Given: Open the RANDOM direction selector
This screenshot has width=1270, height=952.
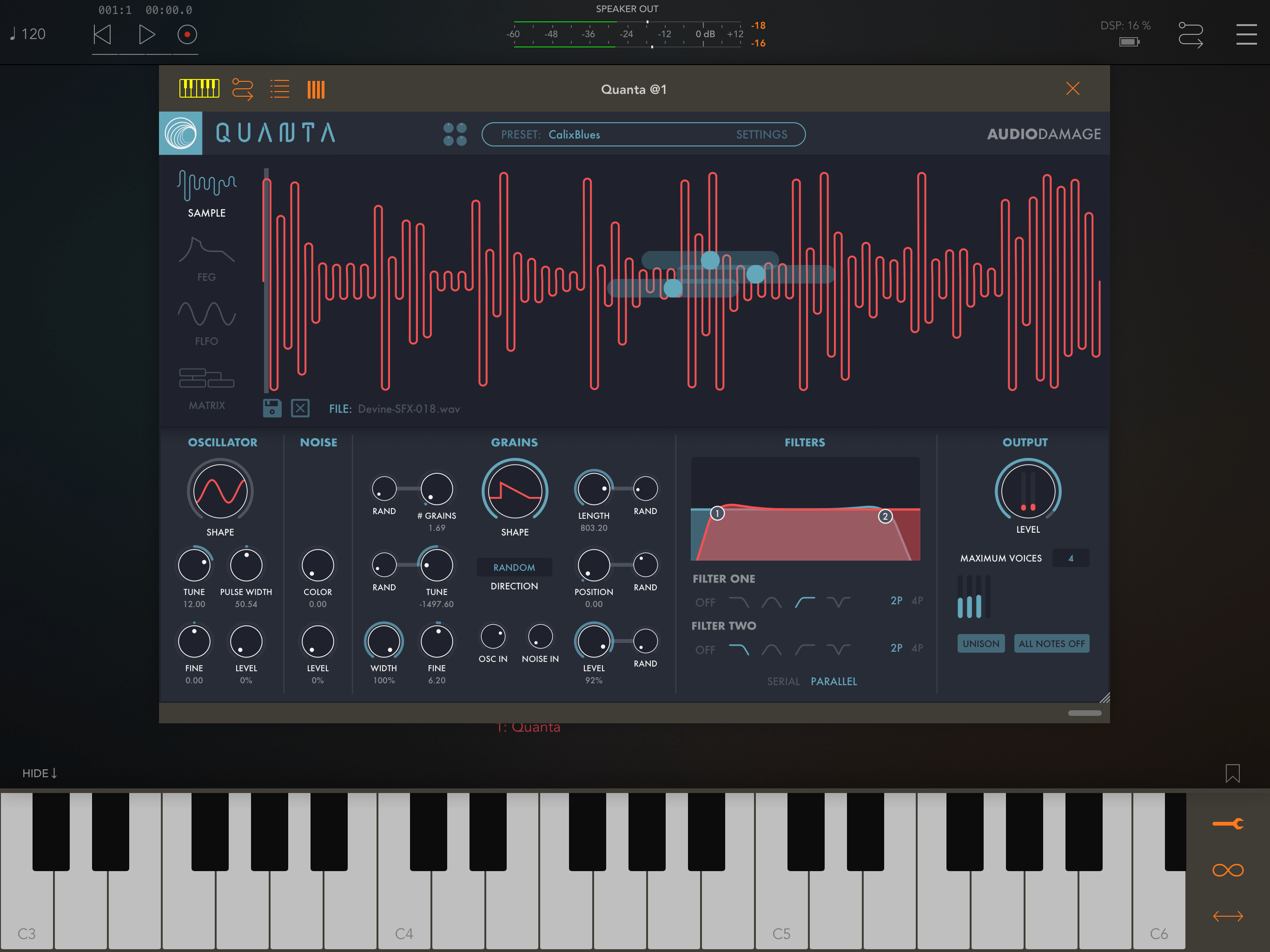Looking at the screenshot, I should pos(515,567).
